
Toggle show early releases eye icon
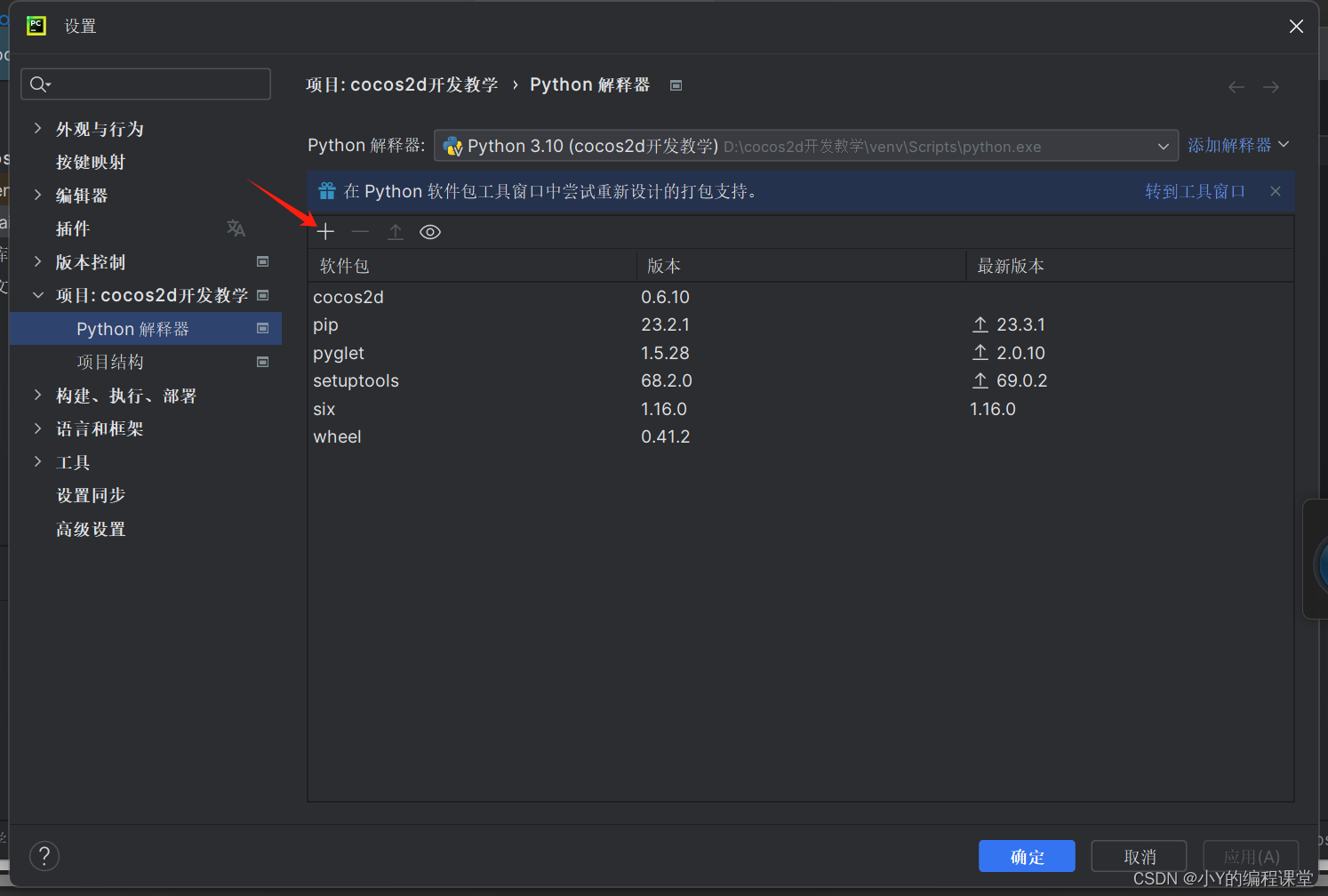coord(430,232)
